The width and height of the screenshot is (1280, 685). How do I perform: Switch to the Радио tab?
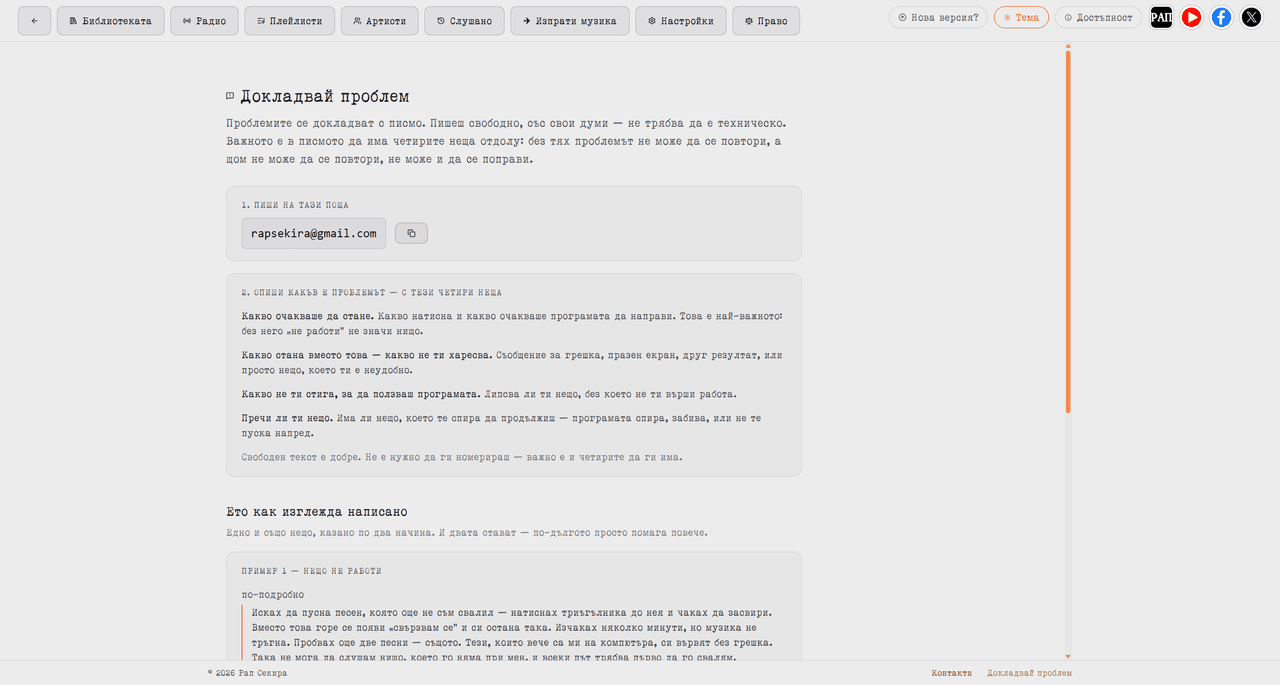click(204, 20)
